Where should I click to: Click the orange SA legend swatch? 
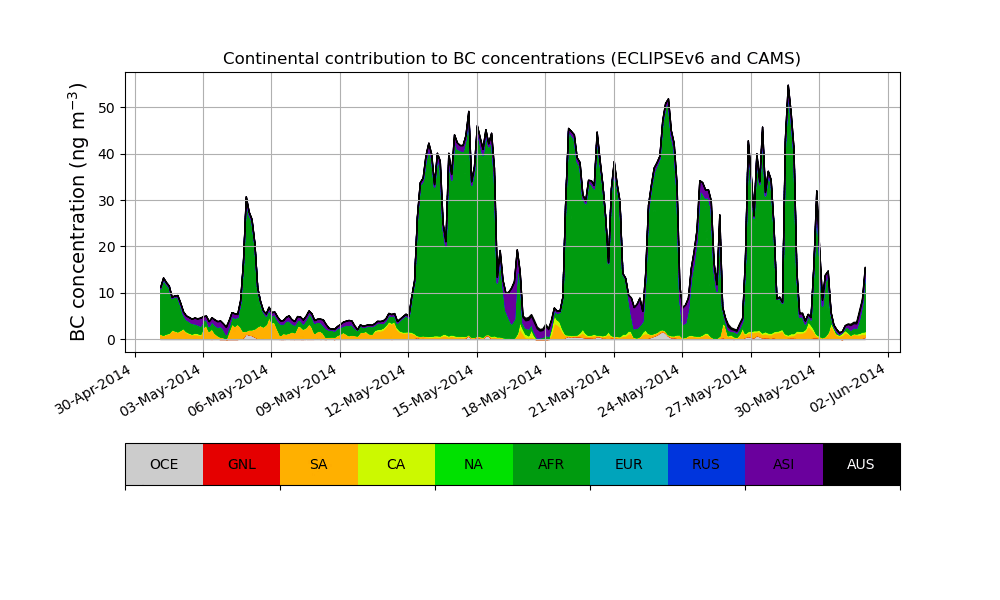point(318,464)
